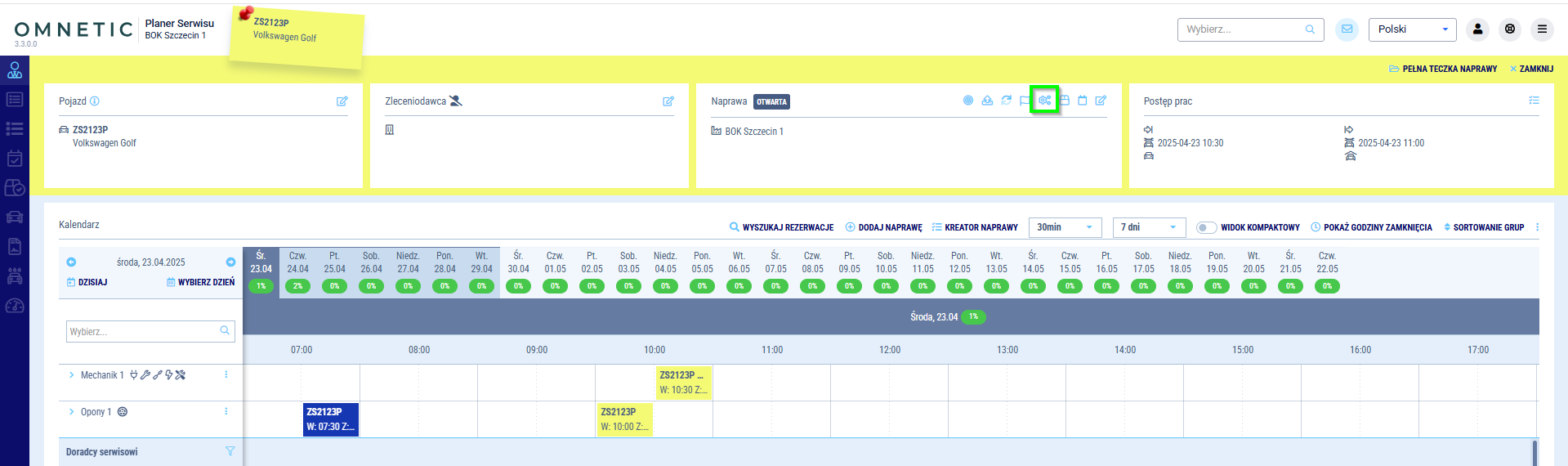Open the 7 dni range dropdown
Image resolution: width=1568 pixels, height=466 pixels.
coord(1148,227)
